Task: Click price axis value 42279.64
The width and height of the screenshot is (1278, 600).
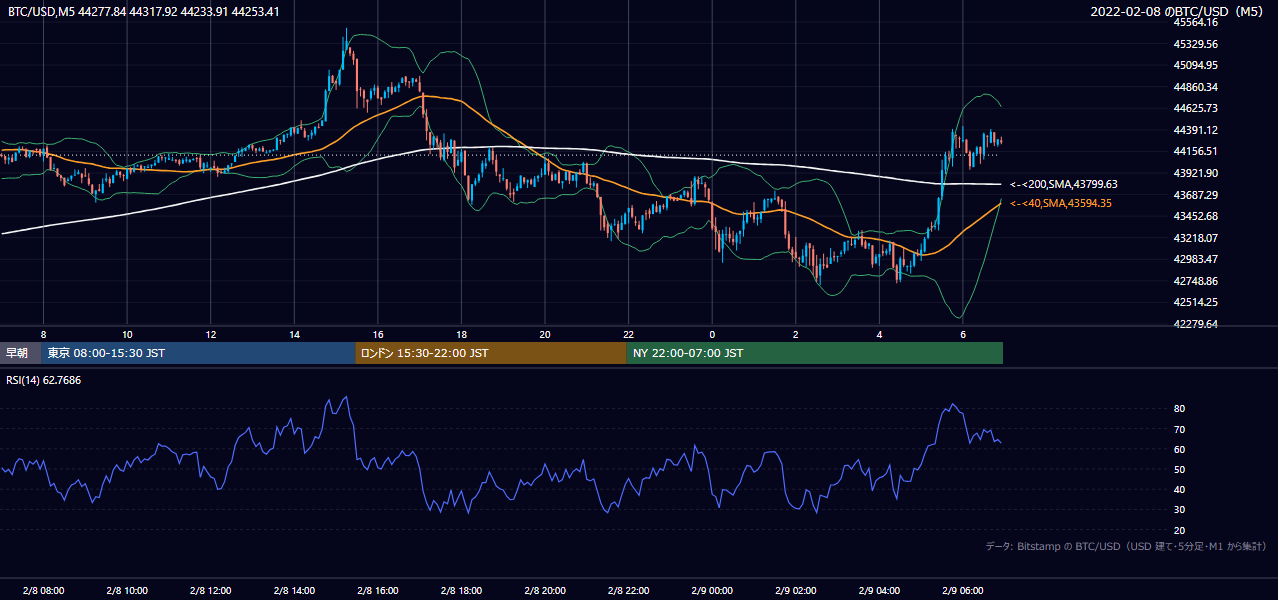Action: [x=1195, y=324]
